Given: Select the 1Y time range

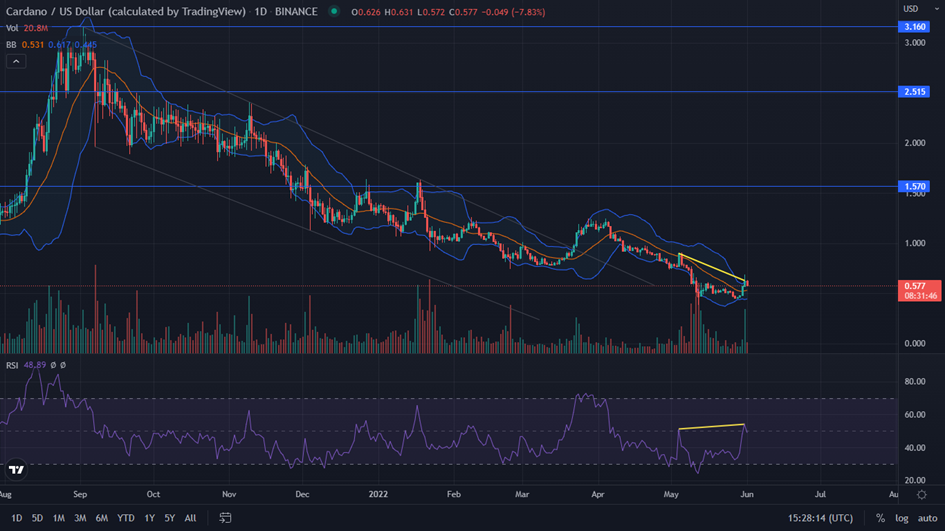Looking at the screenshot, I should point(149,518).
